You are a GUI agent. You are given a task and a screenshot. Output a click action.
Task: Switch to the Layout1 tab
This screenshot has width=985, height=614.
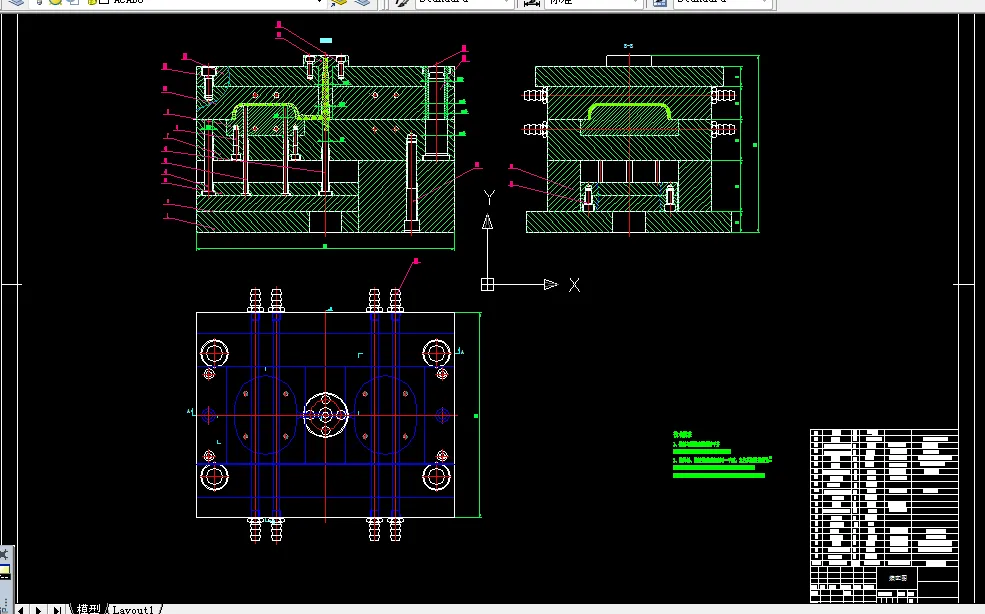pos(134,609)
